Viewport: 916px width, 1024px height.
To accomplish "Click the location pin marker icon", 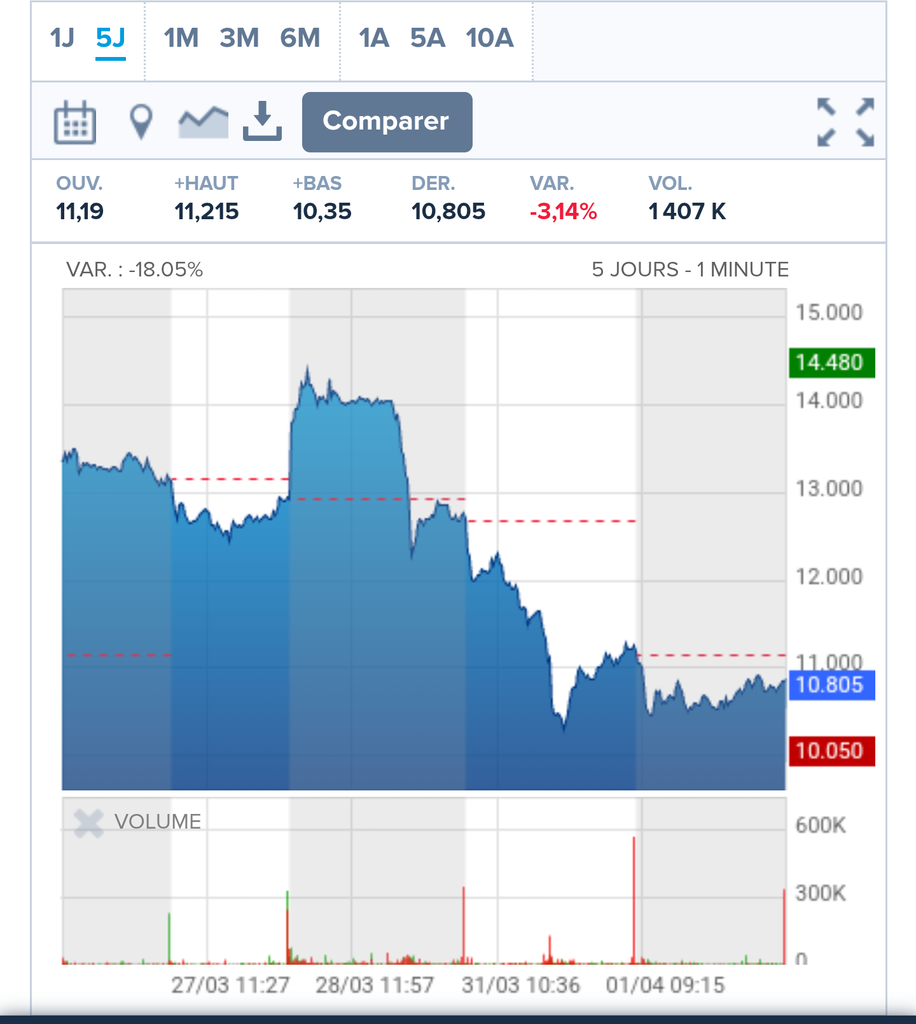I will click(142, 122).
